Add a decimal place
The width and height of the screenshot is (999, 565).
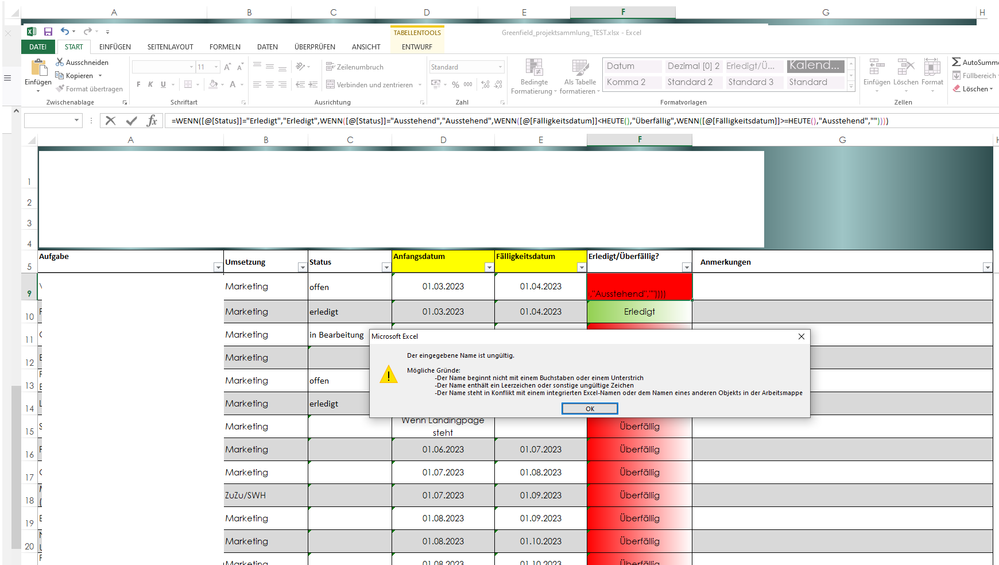tap(485, 84)
